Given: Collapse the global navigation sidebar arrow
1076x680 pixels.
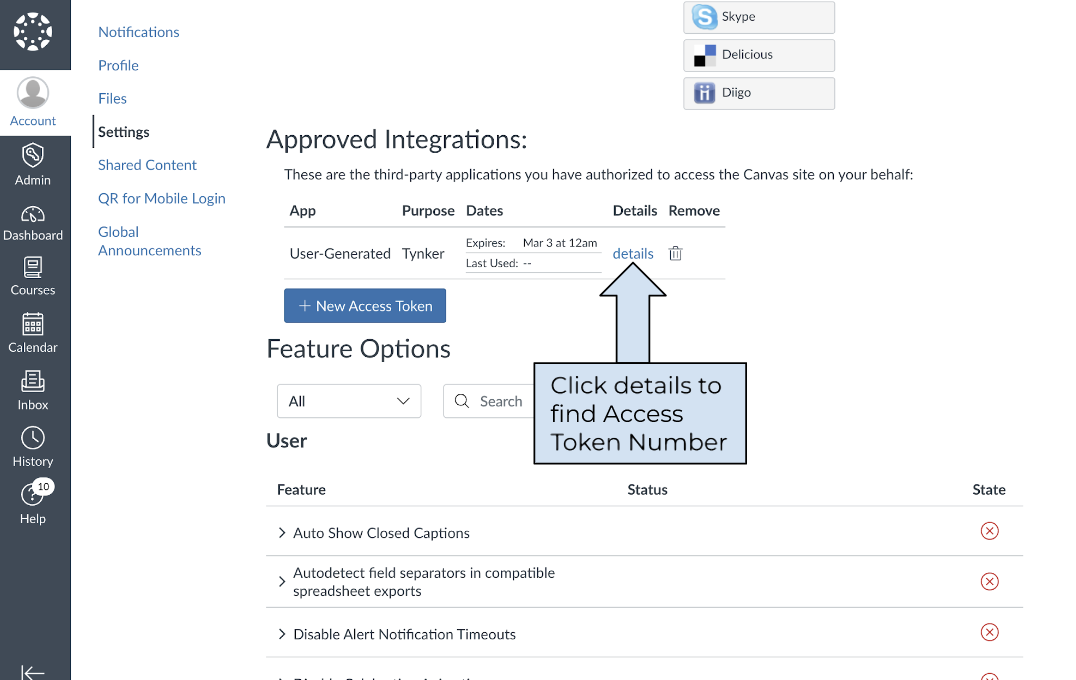Looking at the screenshot, I should point(33,672).
